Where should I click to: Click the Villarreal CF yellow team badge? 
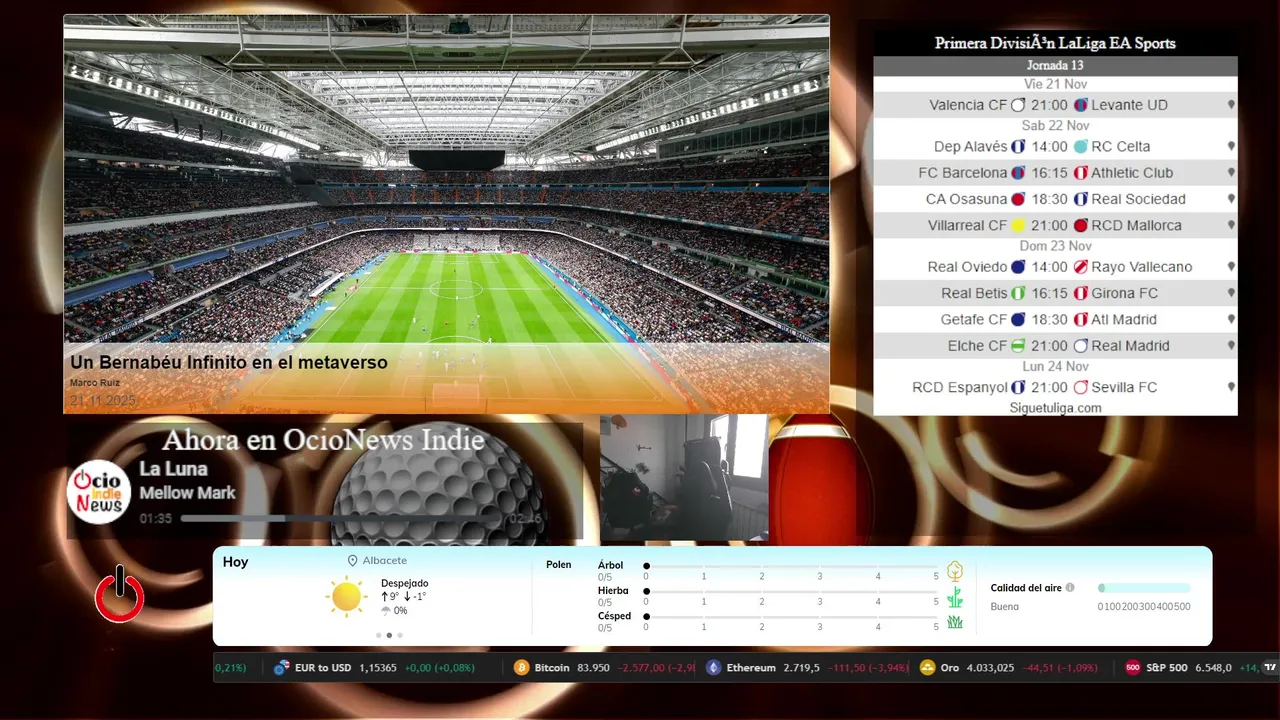pyautogui.click(x=1018, y=226)
